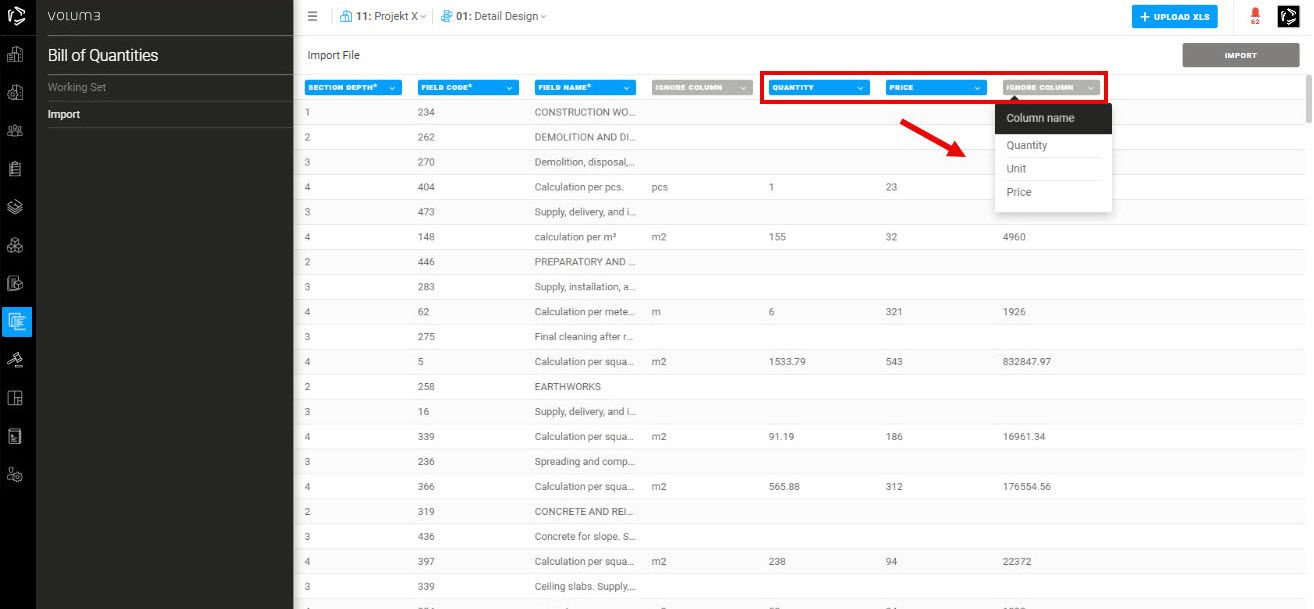Open the price sheet sidebar icon

(x=15, y=436)
